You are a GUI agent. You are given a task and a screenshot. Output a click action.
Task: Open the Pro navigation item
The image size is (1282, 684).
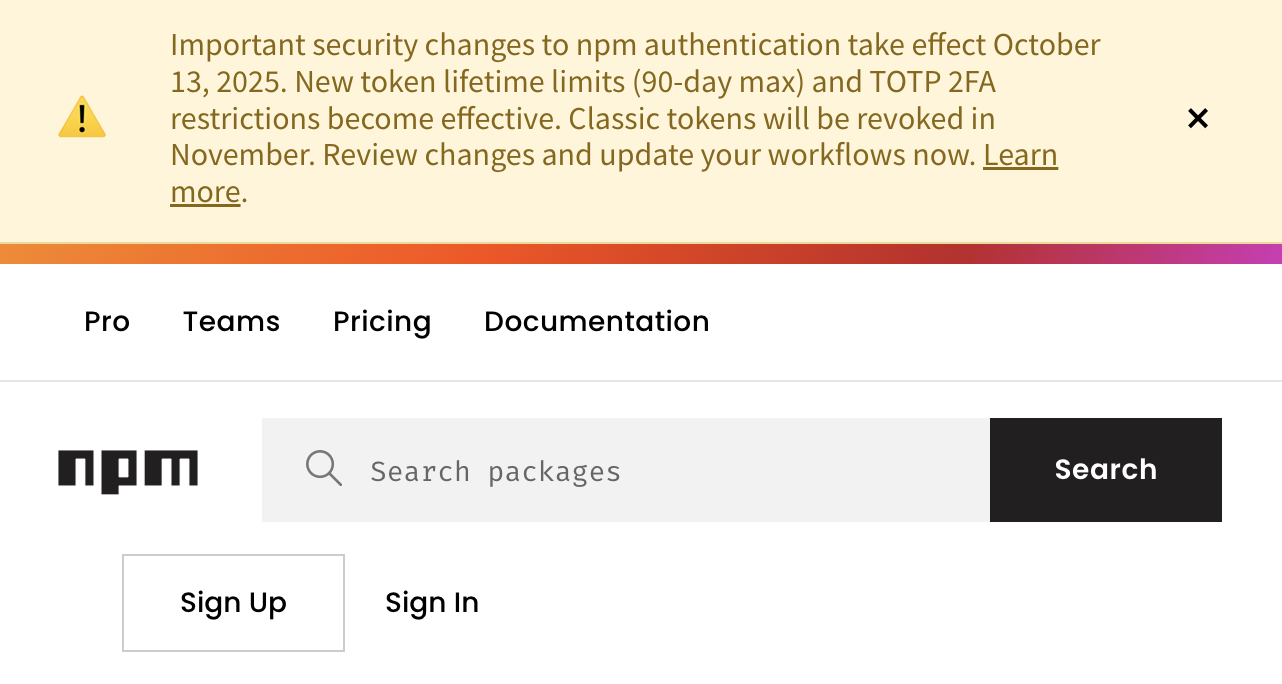[x=106, y=321]
